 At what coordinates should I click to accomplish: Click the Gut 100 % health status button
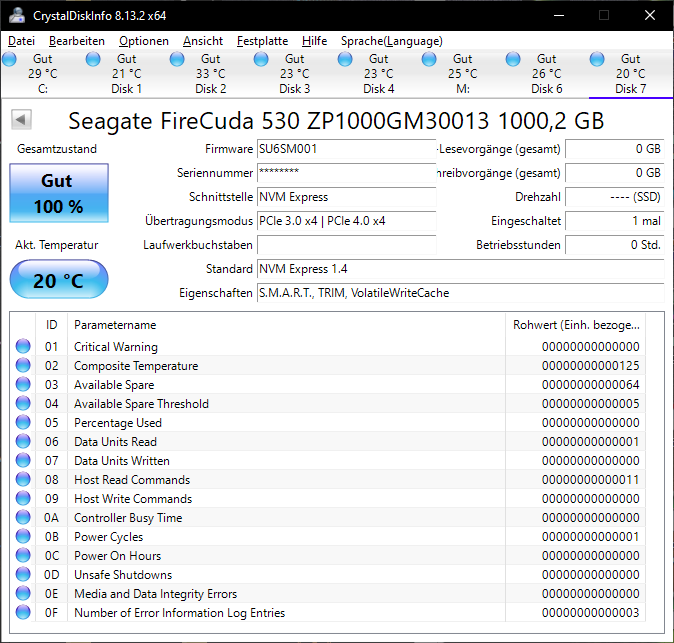point(59,193)
